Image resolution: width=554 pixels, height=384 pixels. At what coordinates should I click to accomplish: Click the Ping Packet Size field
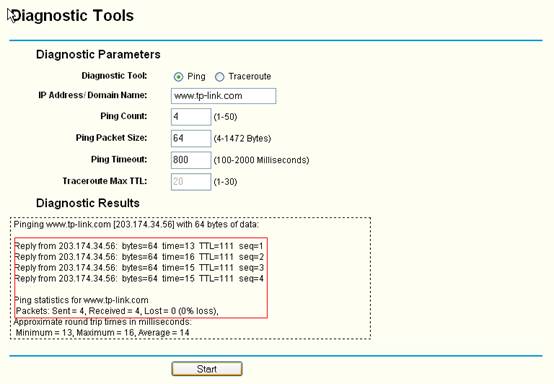(191, 138)
